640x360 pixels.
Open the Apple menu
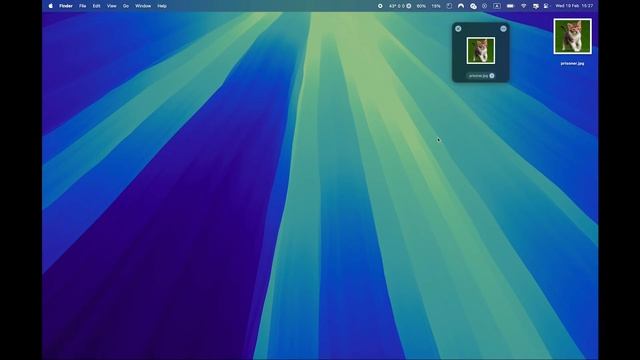pos(51,6)
